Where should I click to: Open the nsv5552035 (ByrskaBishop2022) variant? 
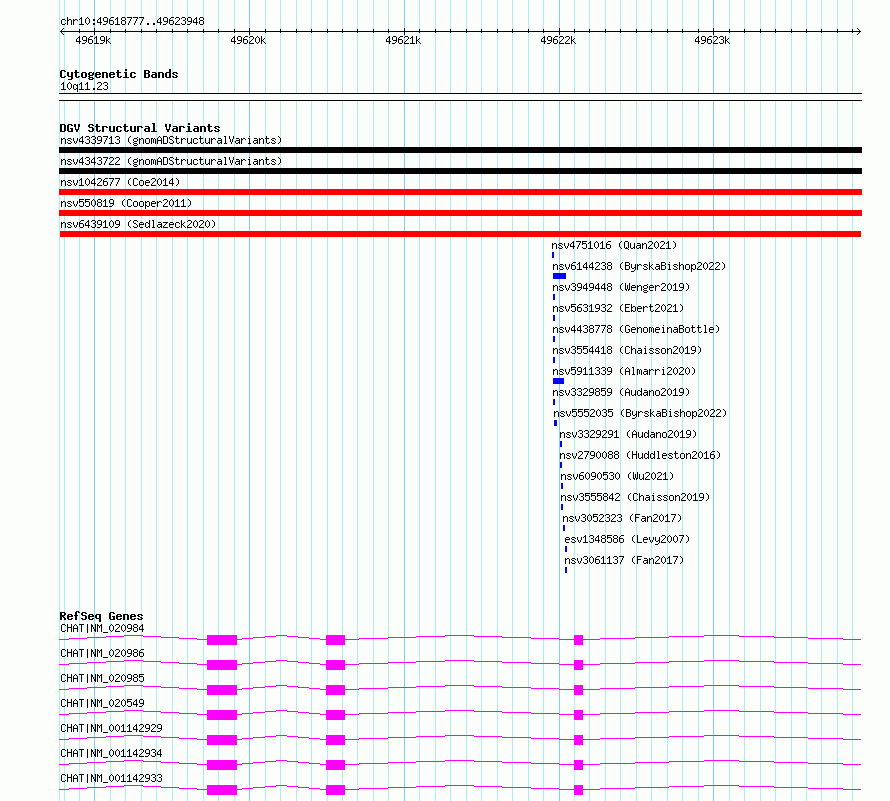coord(640,413)
